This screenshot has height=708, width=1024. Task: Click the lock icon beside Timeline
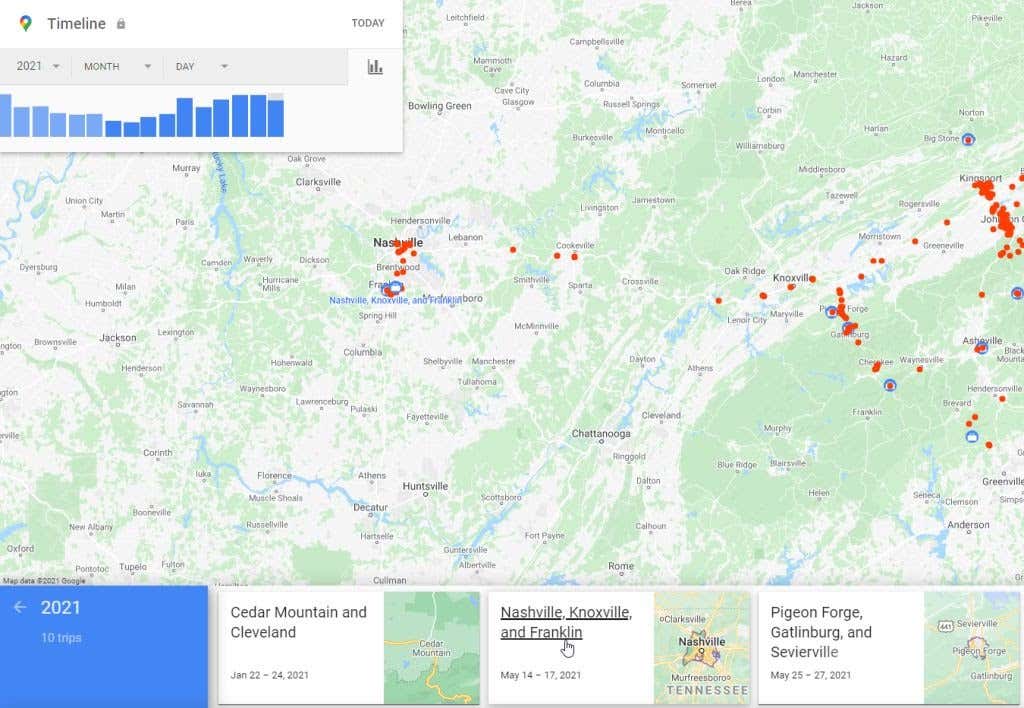(x=121, y=23)
